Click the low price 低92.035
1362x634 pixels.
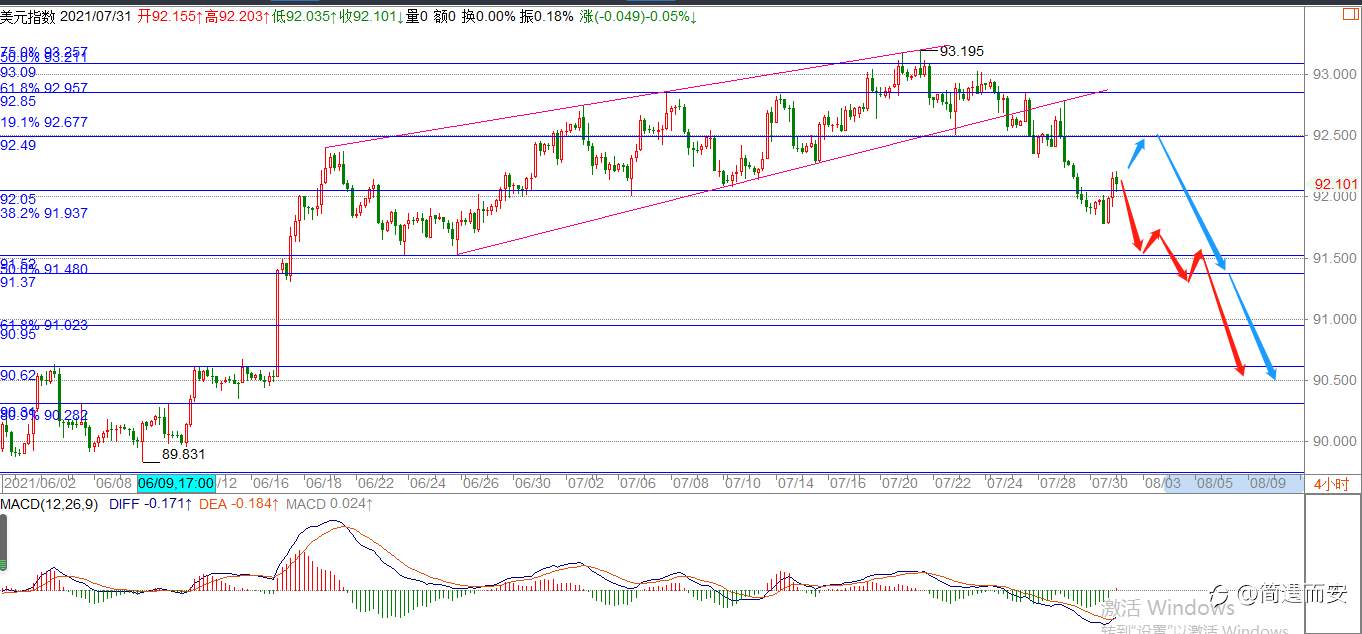point(304,16)
